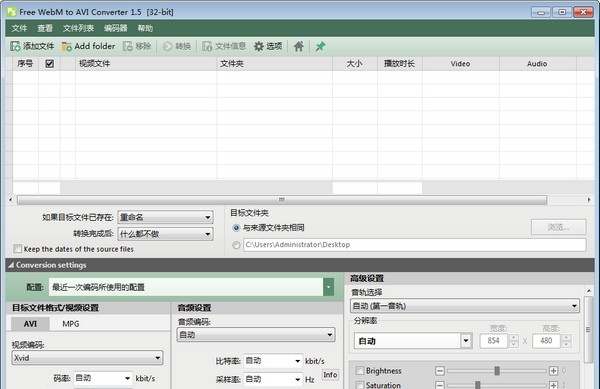
Task: Enable Keep the dates of the source files
Action: coord(18,249)
